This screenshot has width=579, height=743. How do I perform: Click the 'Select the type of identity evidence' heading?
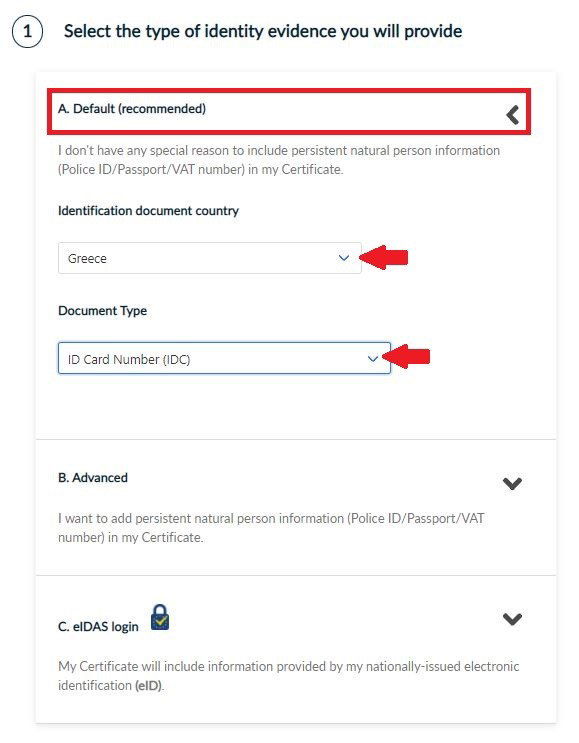tap(263, 31)
